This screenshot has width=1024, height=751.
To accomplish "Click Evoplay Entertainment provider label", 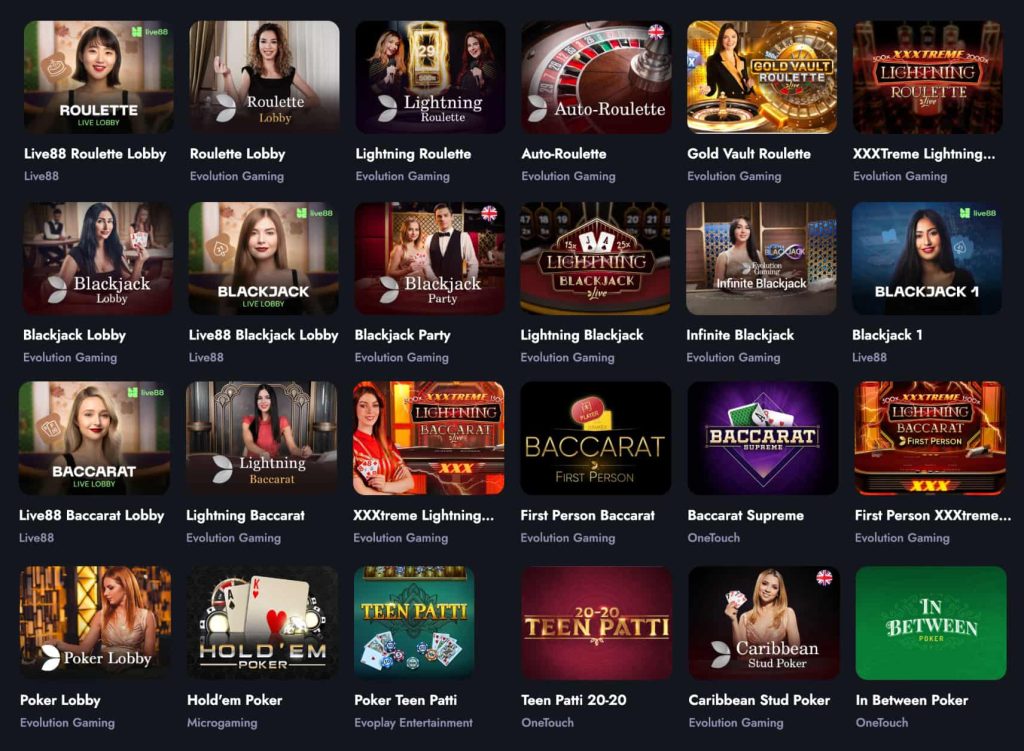I will [x=413, y=723].
